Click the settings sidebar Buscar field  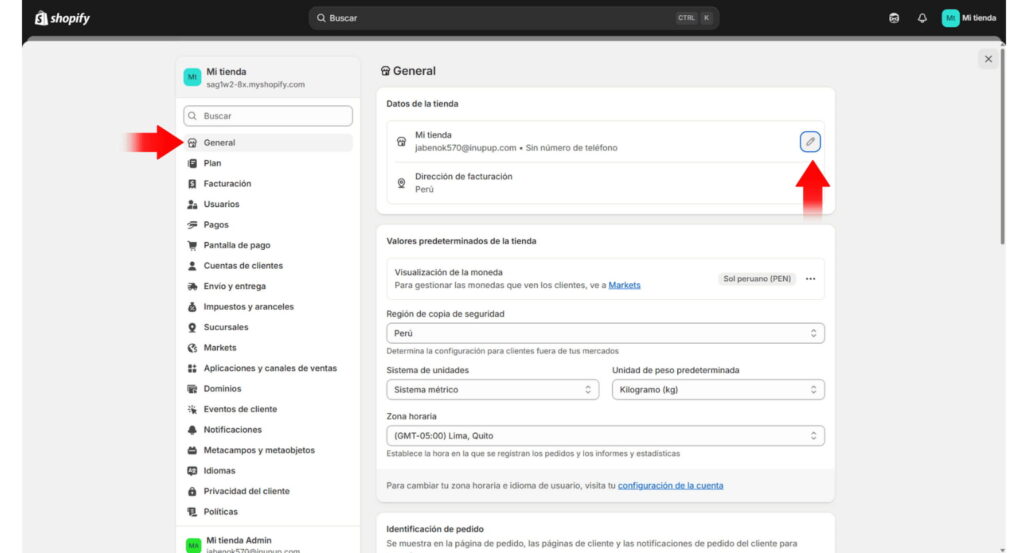coord(268,116)
